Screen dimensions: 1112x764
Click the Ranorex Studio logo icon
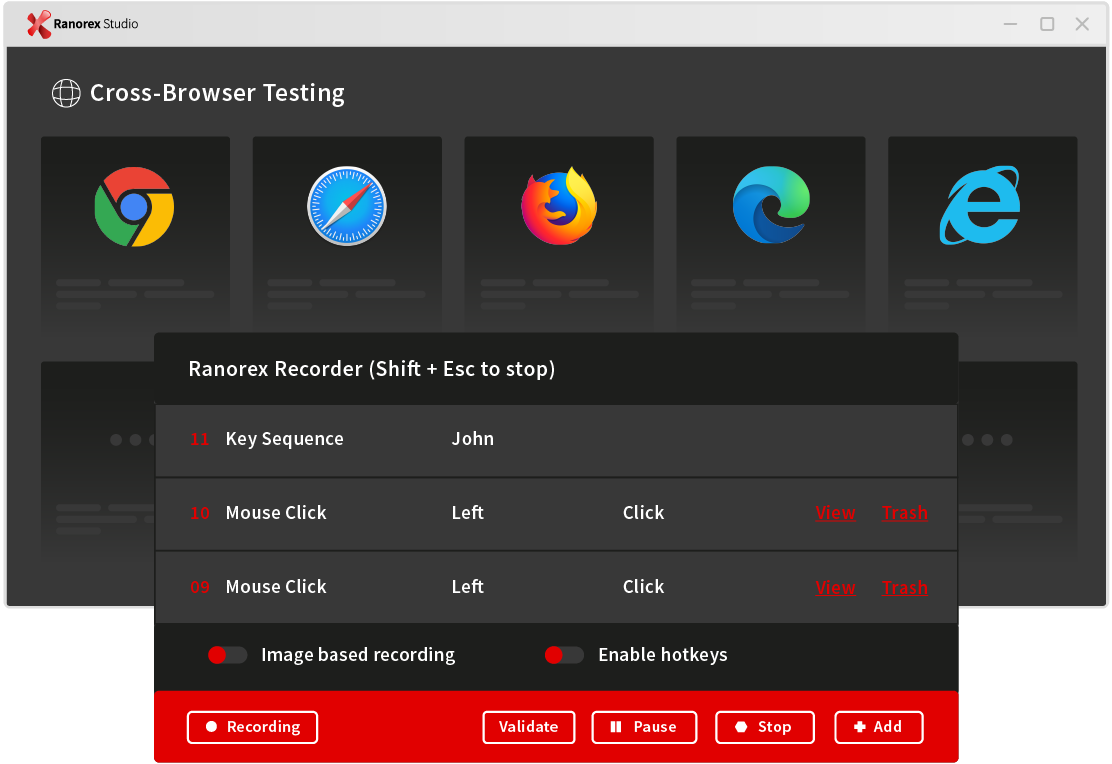(39, 24)
